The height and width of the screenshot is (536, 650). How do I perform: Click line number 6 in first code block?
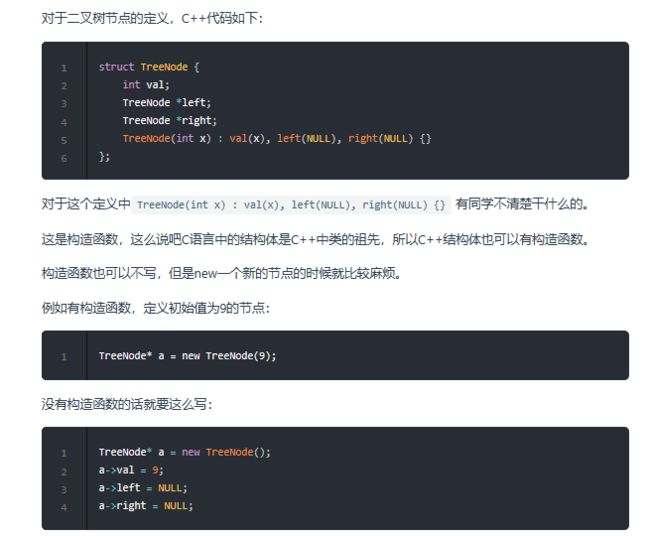64,158
